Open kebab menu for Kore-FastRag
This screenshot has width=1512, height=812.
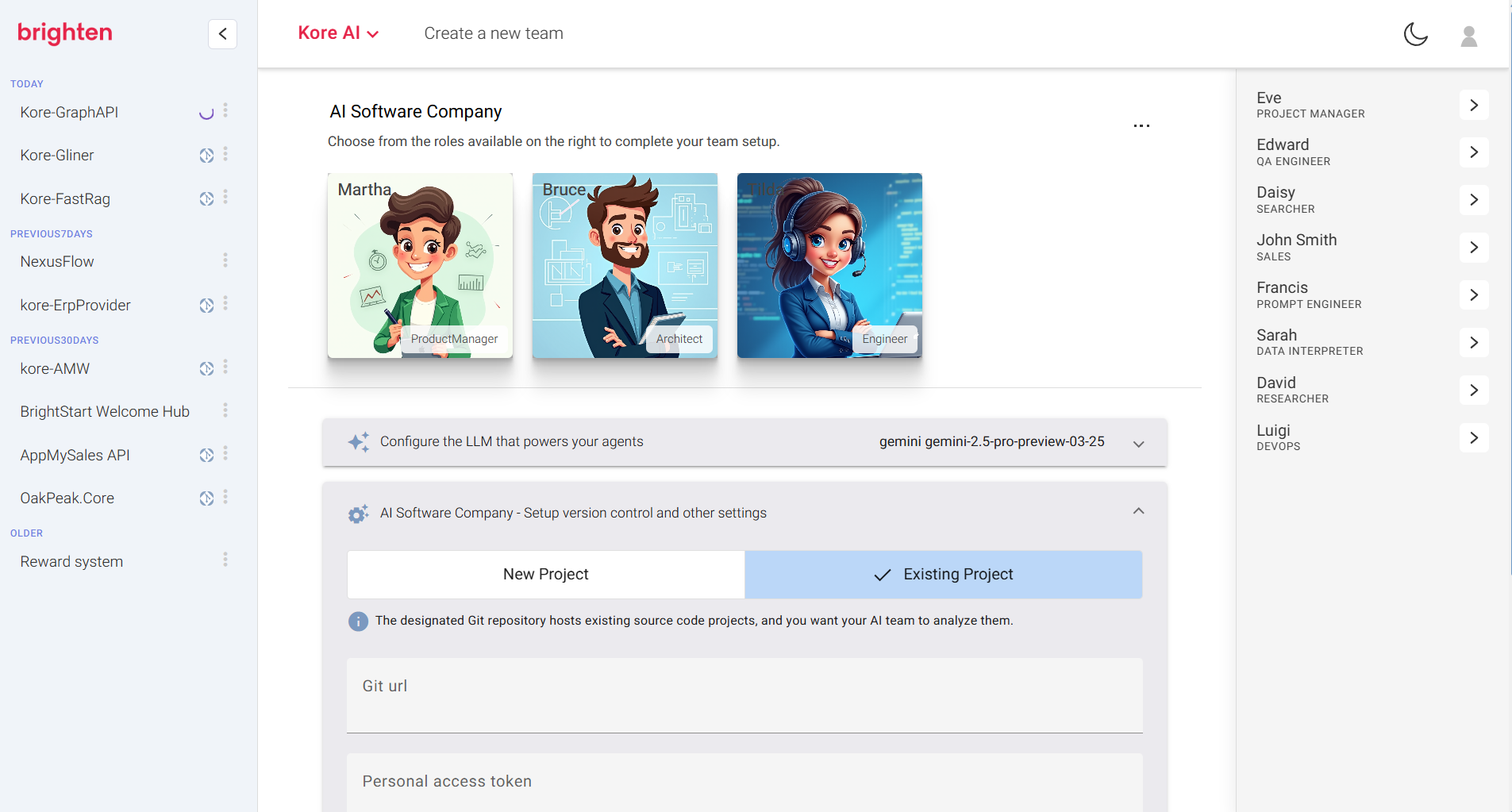point(225,198)
